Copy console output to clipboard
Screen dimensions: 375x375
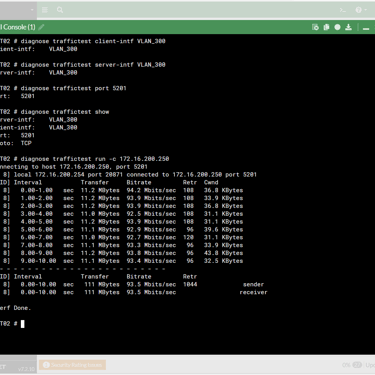(326, 27)
